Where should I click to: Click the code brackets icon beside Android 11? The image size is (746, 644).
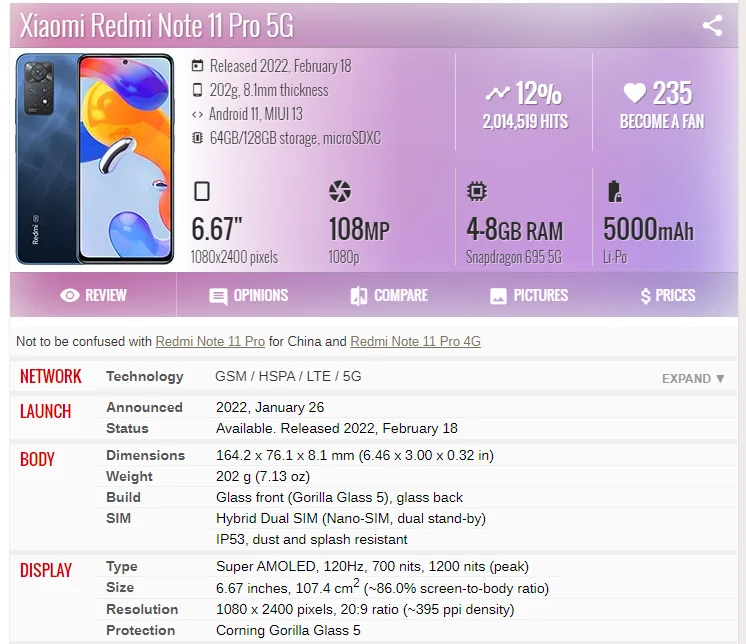tap(197, 114)
